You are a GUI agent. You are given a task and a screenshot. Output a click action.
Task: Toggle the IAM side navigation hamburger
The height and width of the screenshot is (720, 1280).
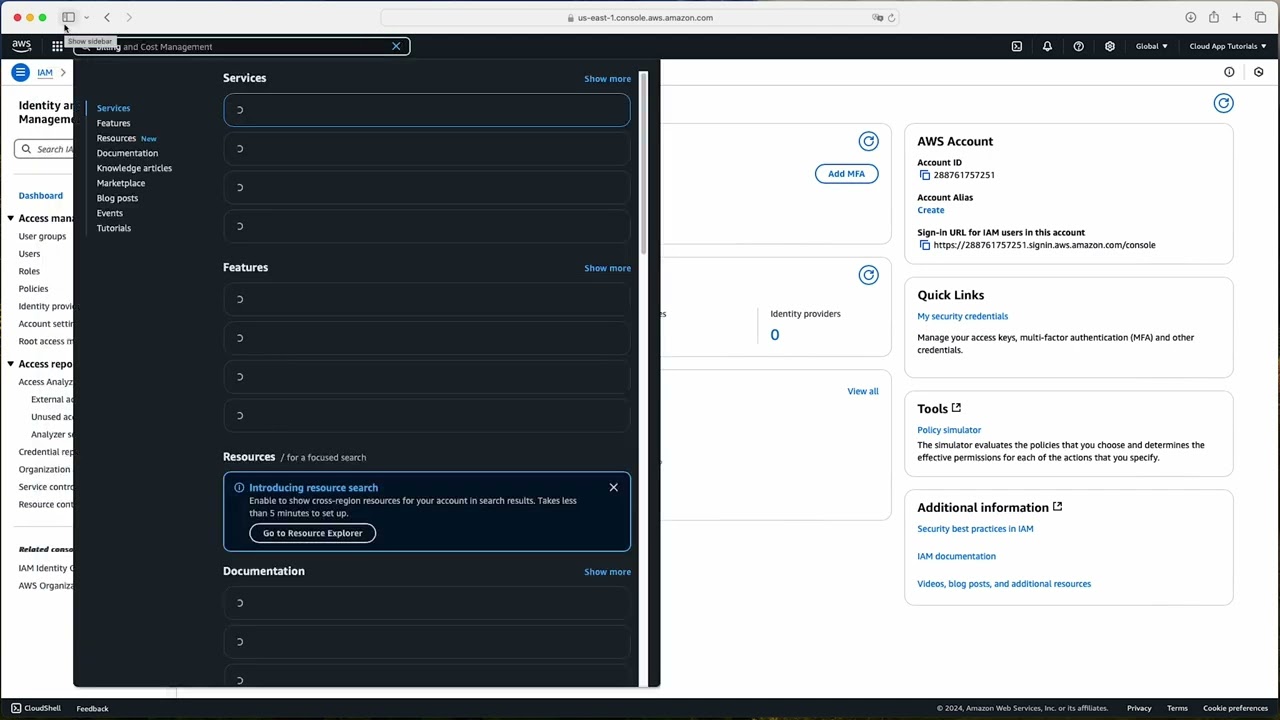click(x=20, y=72)
